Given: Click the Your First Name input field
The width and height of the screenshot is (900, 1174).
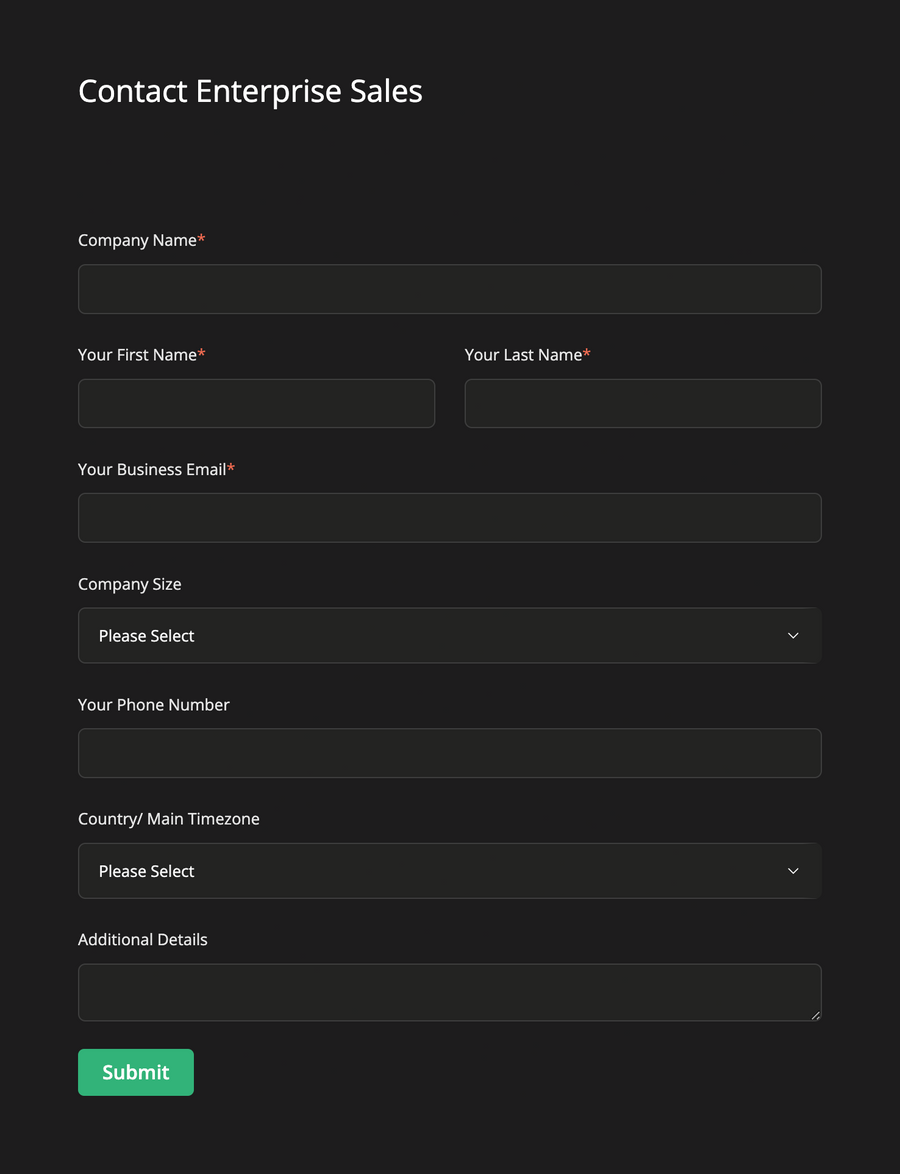Looking at the screenshot, I should (x=256, y=403).
